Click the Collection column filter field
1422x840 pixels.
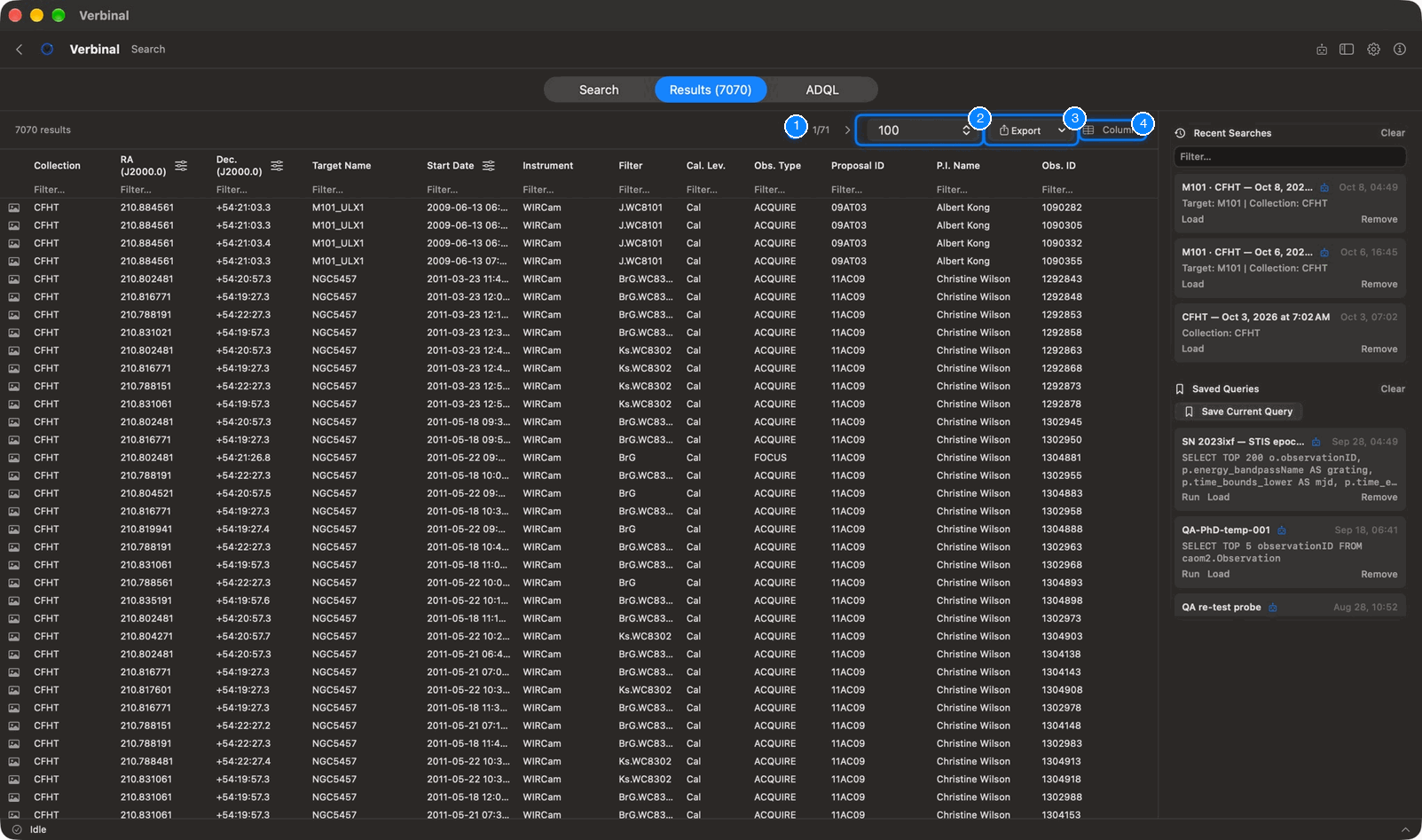(71, 190)
